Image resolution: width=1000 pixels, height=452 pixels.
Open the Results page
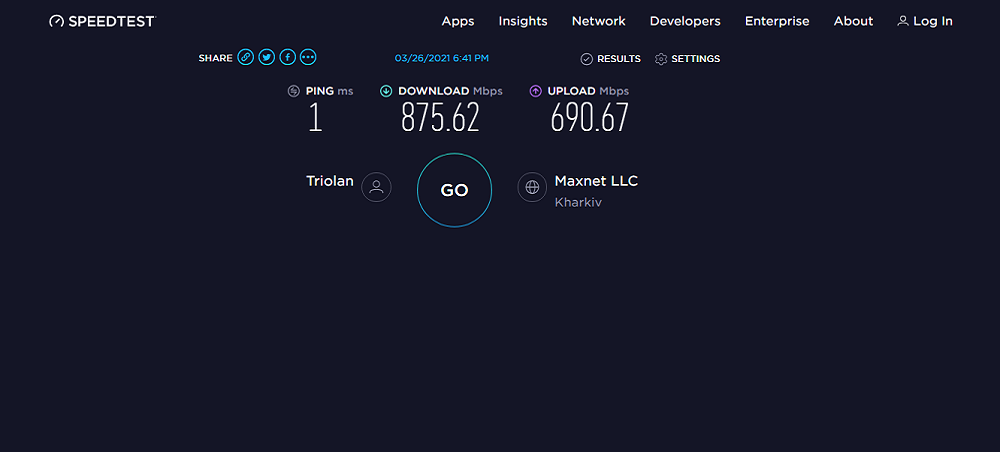tap(610, 59)
